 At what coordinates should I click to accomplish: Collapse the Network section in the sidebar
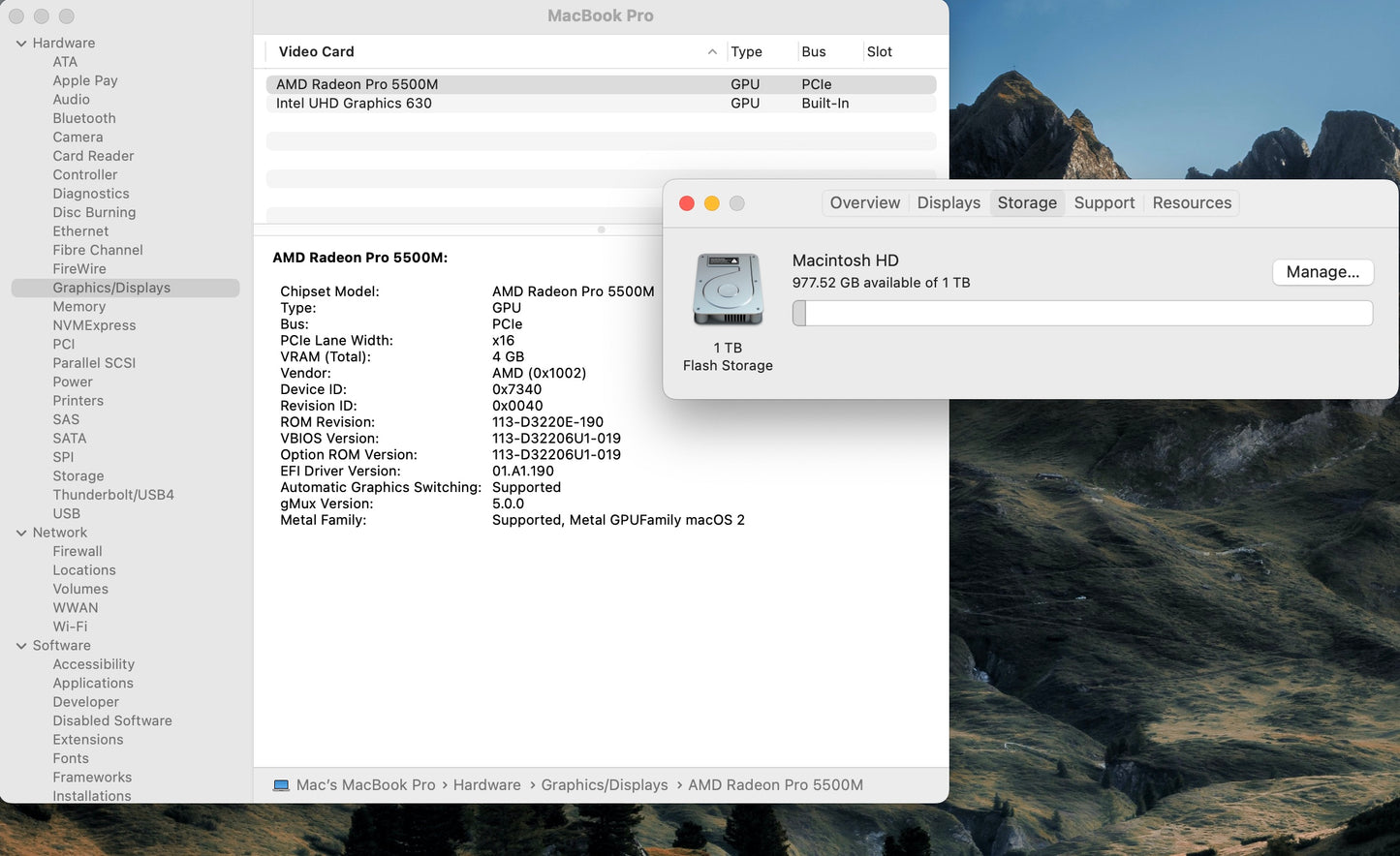(x=21, y=533)
